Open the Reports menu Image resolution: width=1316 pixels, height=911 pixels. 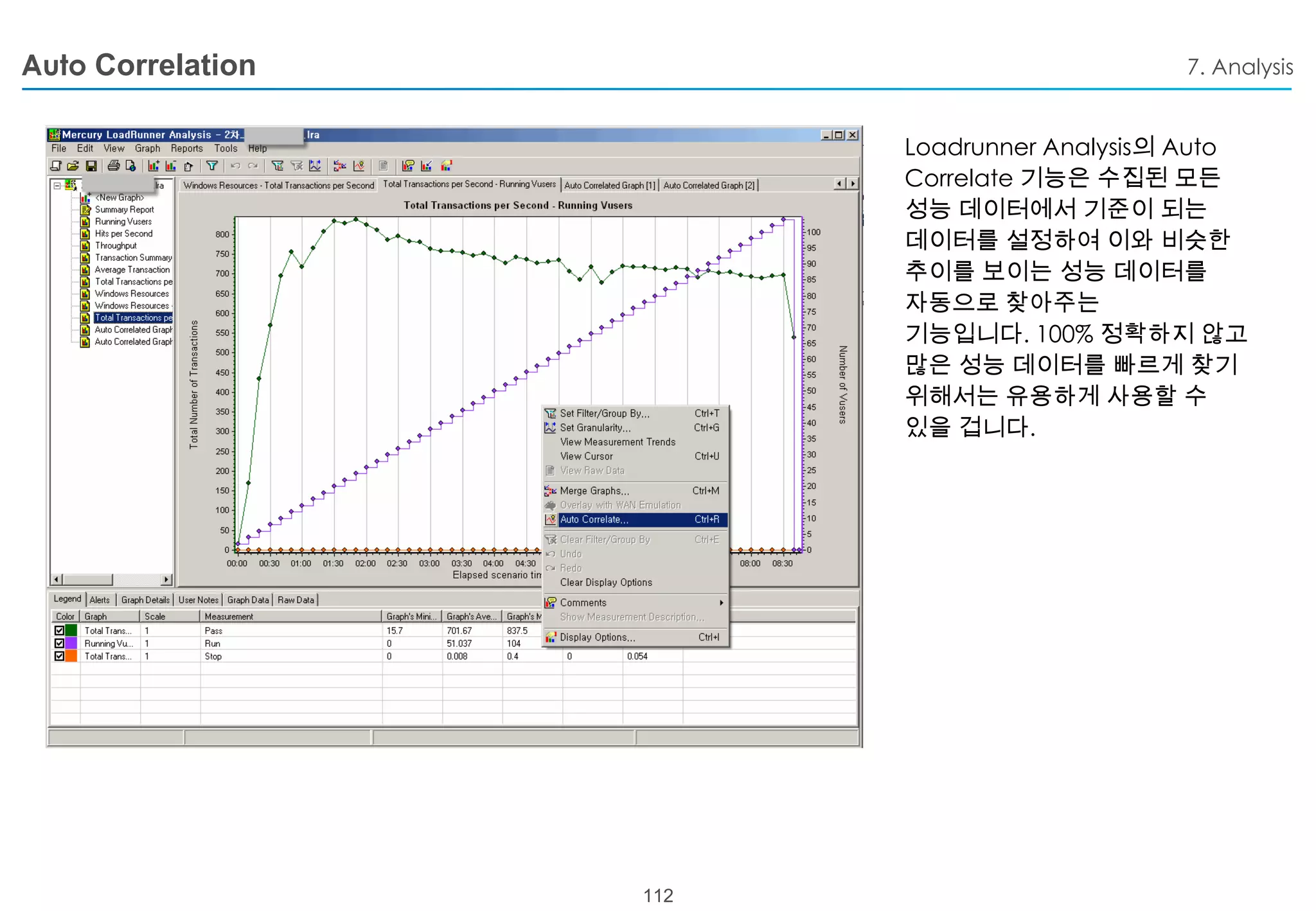(x=186, y=148)
